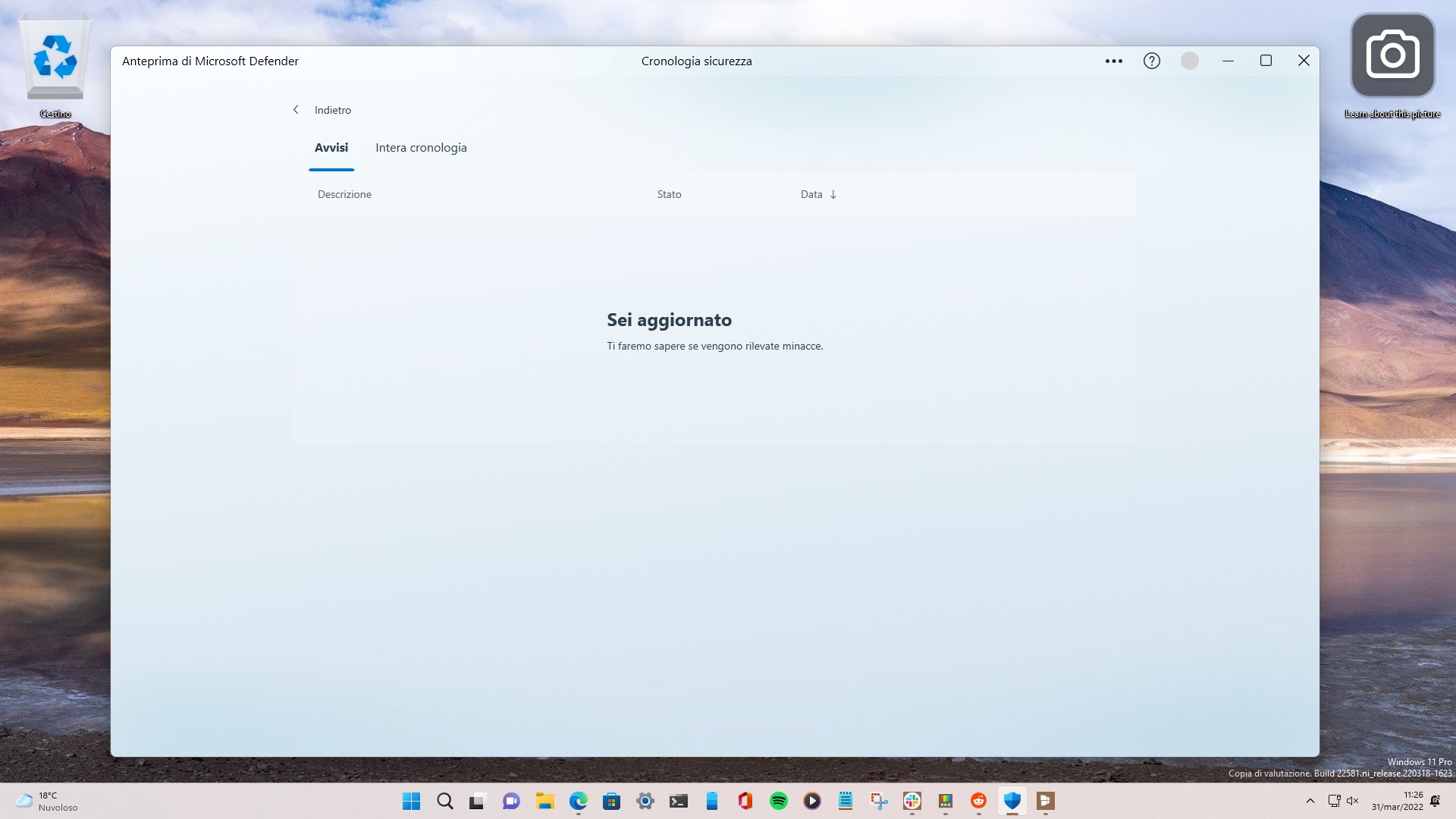Viewport: 1456px width, 819px height.
Task: Open the account profile avatar
Action: point(1189,61)
